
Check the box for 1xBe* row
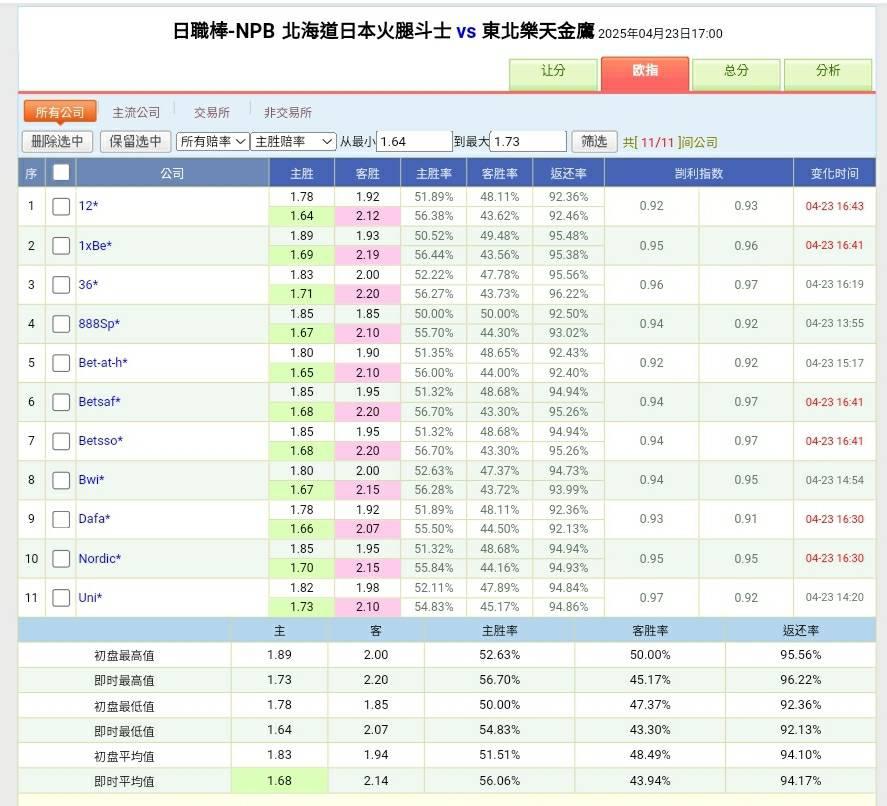point(61,245)
